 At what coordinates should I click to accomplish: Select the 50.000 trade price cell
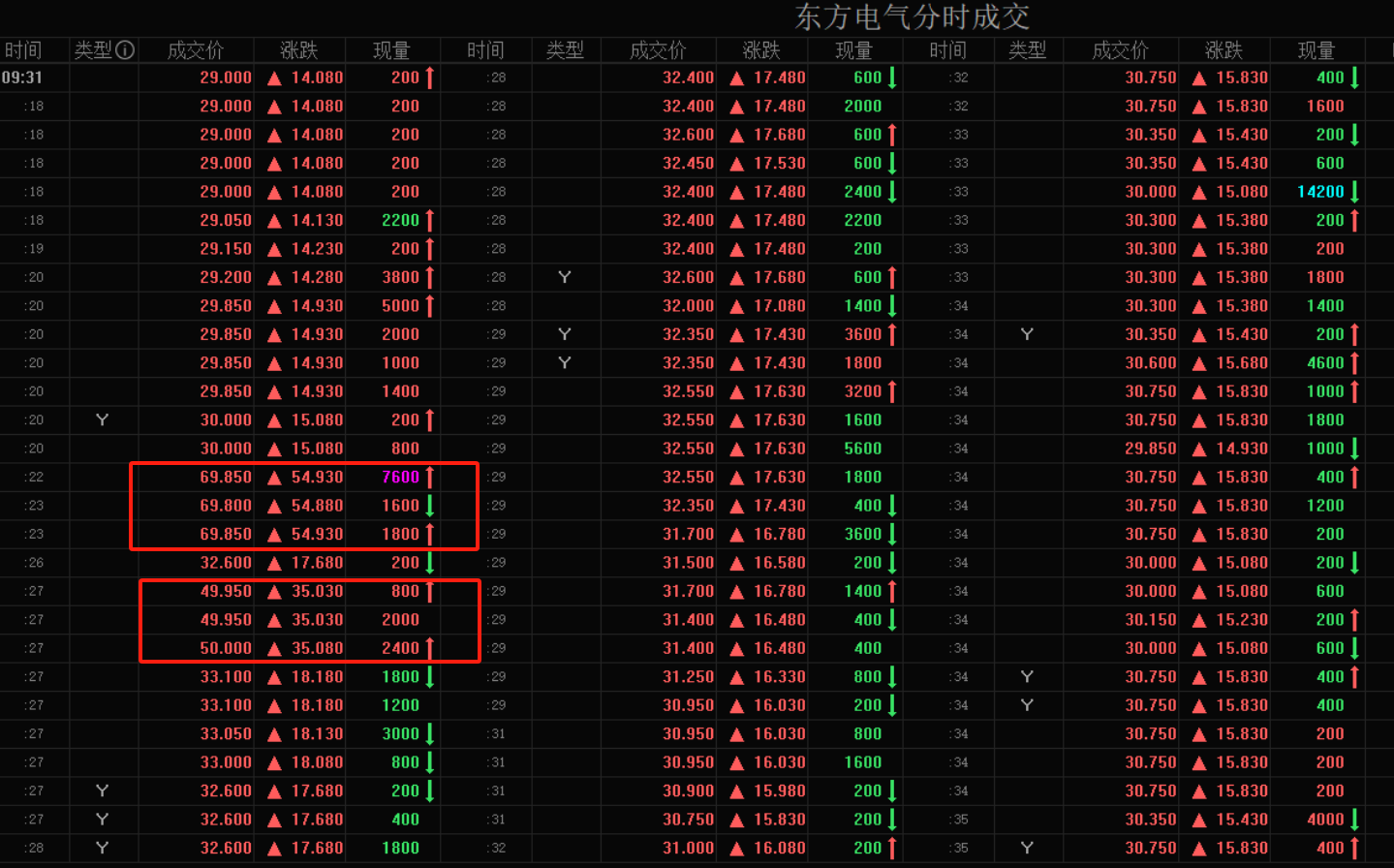click(225, 648)
